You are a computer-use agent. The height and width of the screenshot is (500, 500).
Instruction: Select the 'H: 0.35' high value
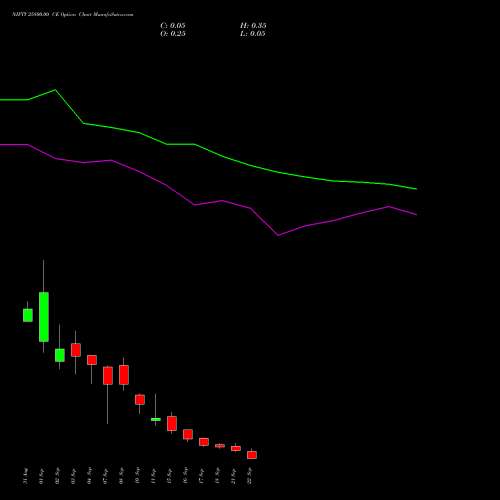[x=253, y=26]
